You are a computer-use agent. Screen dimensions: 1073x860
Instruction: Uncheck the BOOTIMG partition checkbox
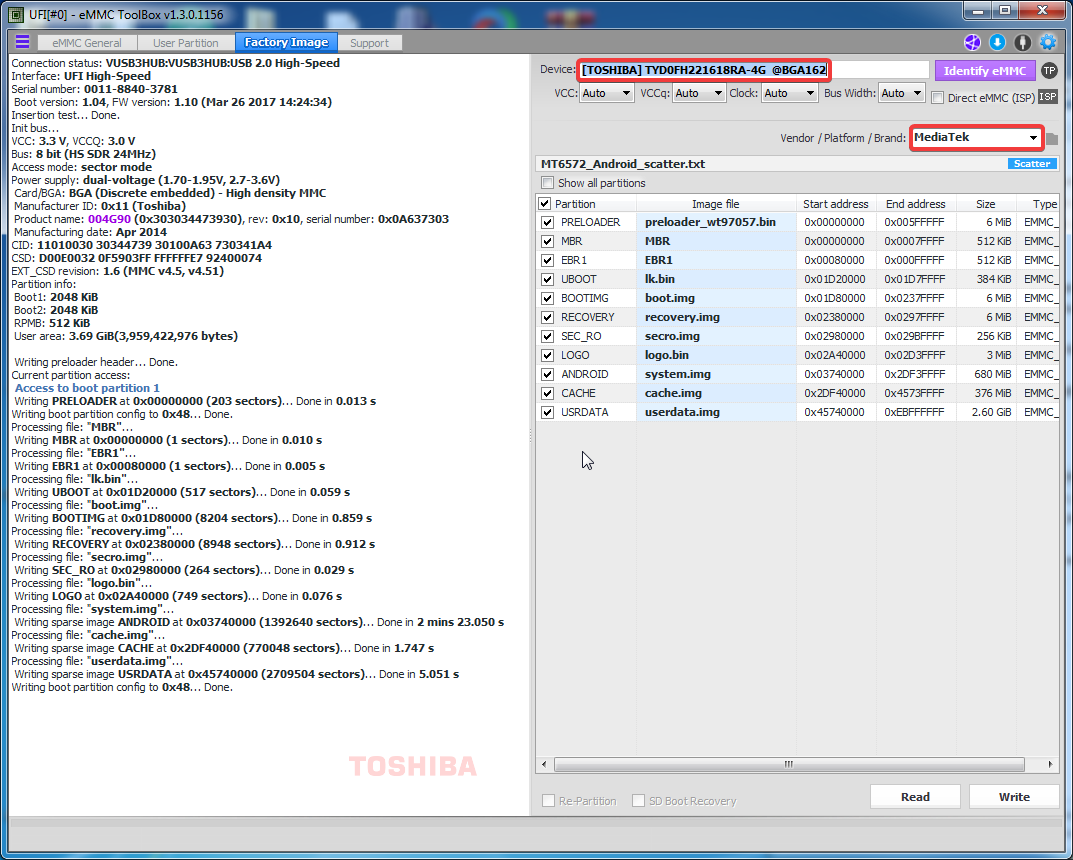(547, 298)
